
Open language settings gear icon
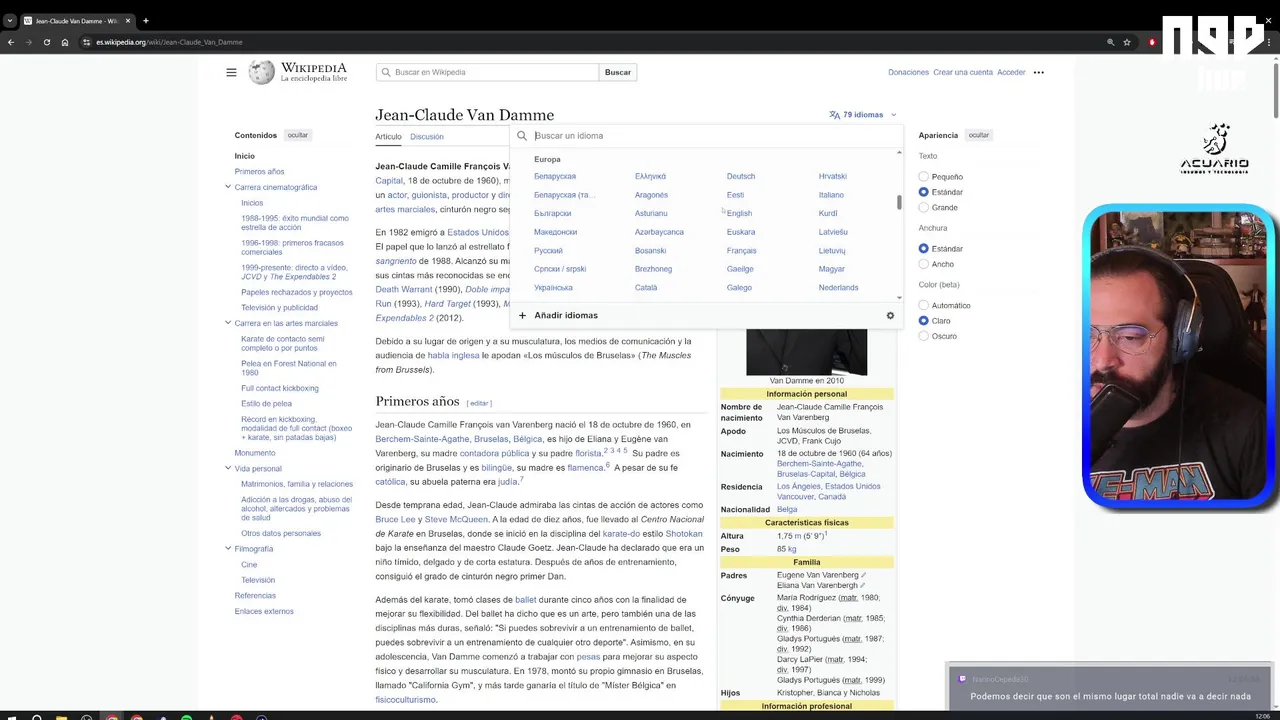click(890, 315)
